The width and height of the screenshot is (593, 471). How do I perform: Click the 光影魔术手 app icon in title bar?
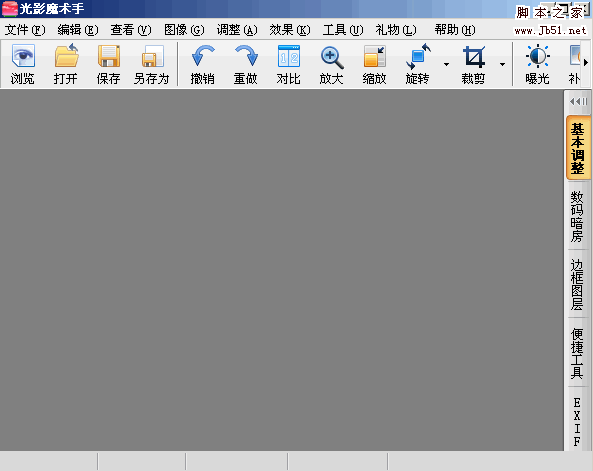(9, 9)
